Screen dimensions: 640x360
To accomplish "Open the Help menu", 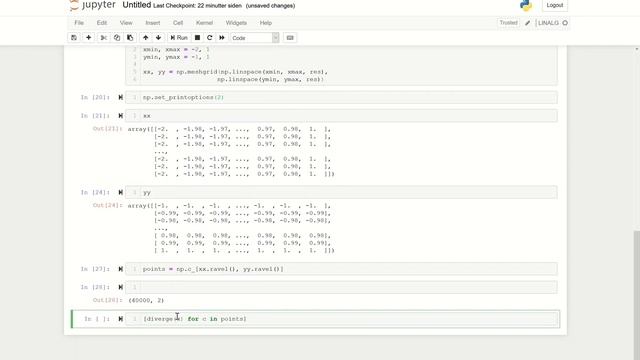I will pyautogui.click(x=266, y=23).
